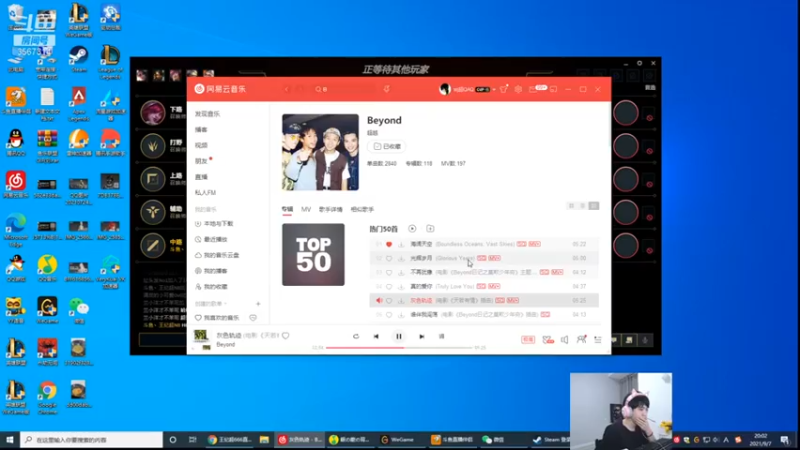Screen dimensions: 800x450
Task: Click the Beyond artist photo
Action: point(320,152)
